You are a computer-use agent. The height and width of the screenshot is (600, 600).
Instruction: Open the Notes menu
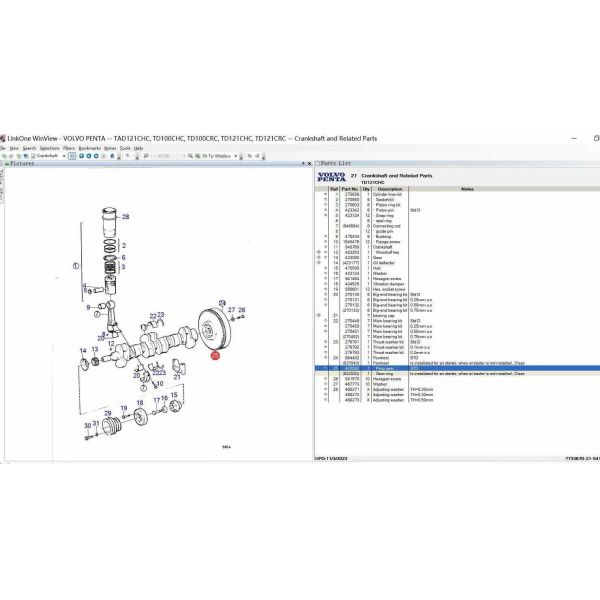pos(110,148)
